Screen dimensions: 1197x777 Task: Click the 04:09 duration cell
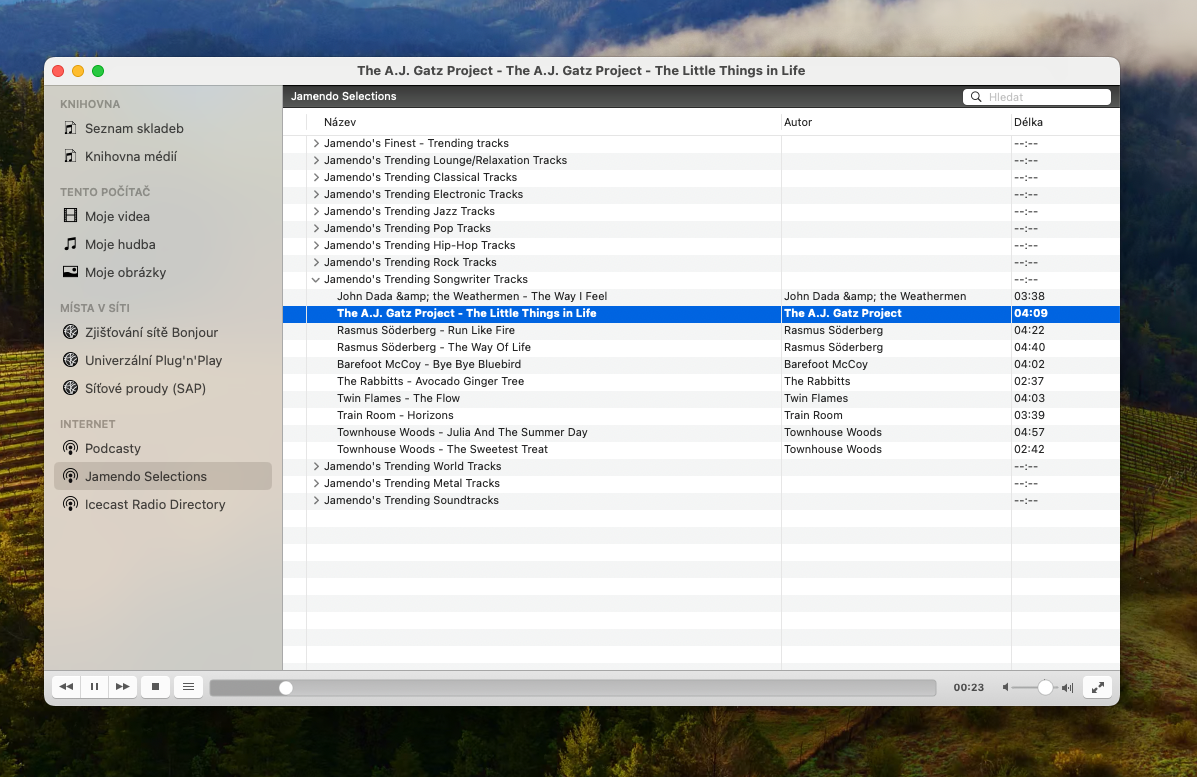pos(1031,314)
